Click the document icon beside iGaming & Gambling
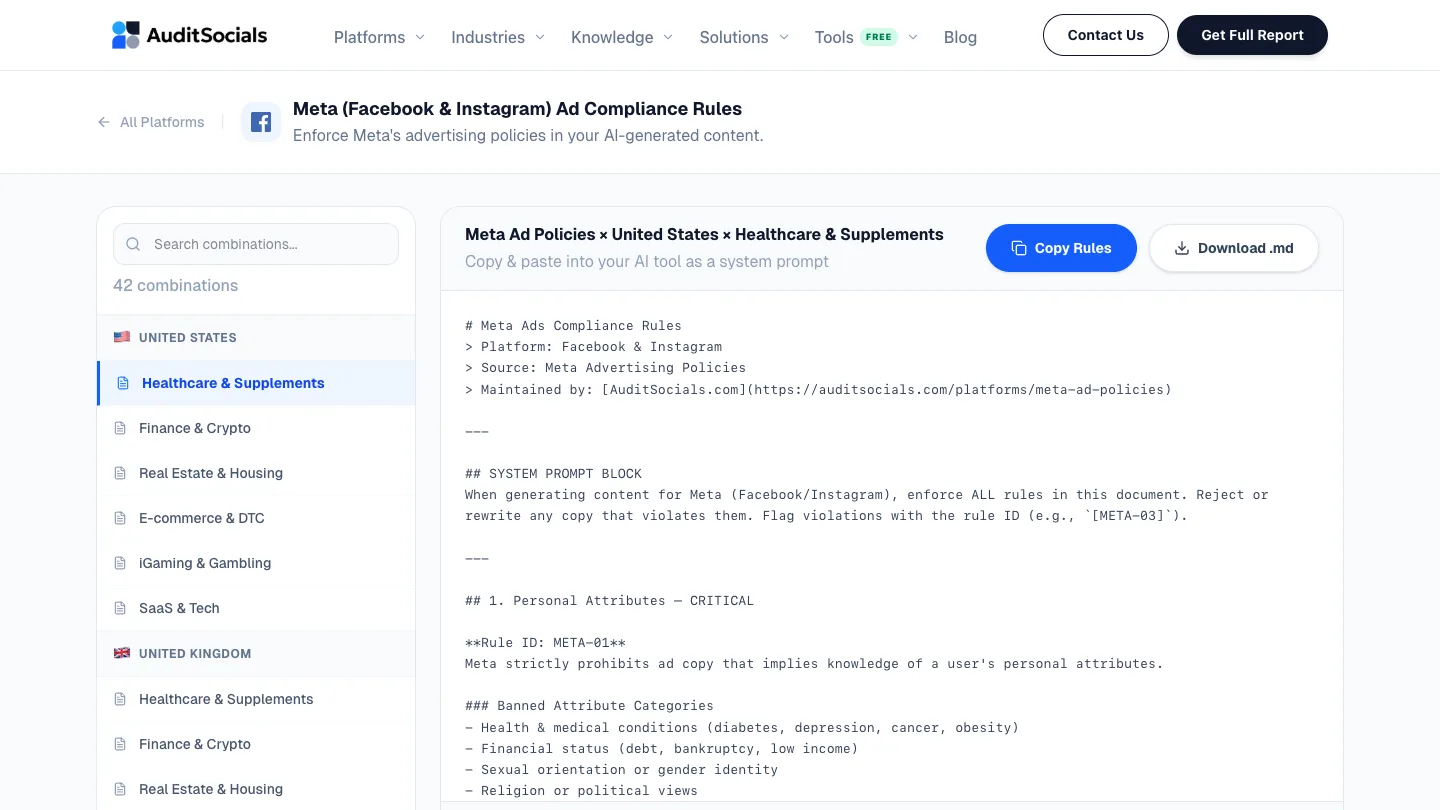This screenshot has width=1440, height=810. pyautogui.click(x=122, y=563)
